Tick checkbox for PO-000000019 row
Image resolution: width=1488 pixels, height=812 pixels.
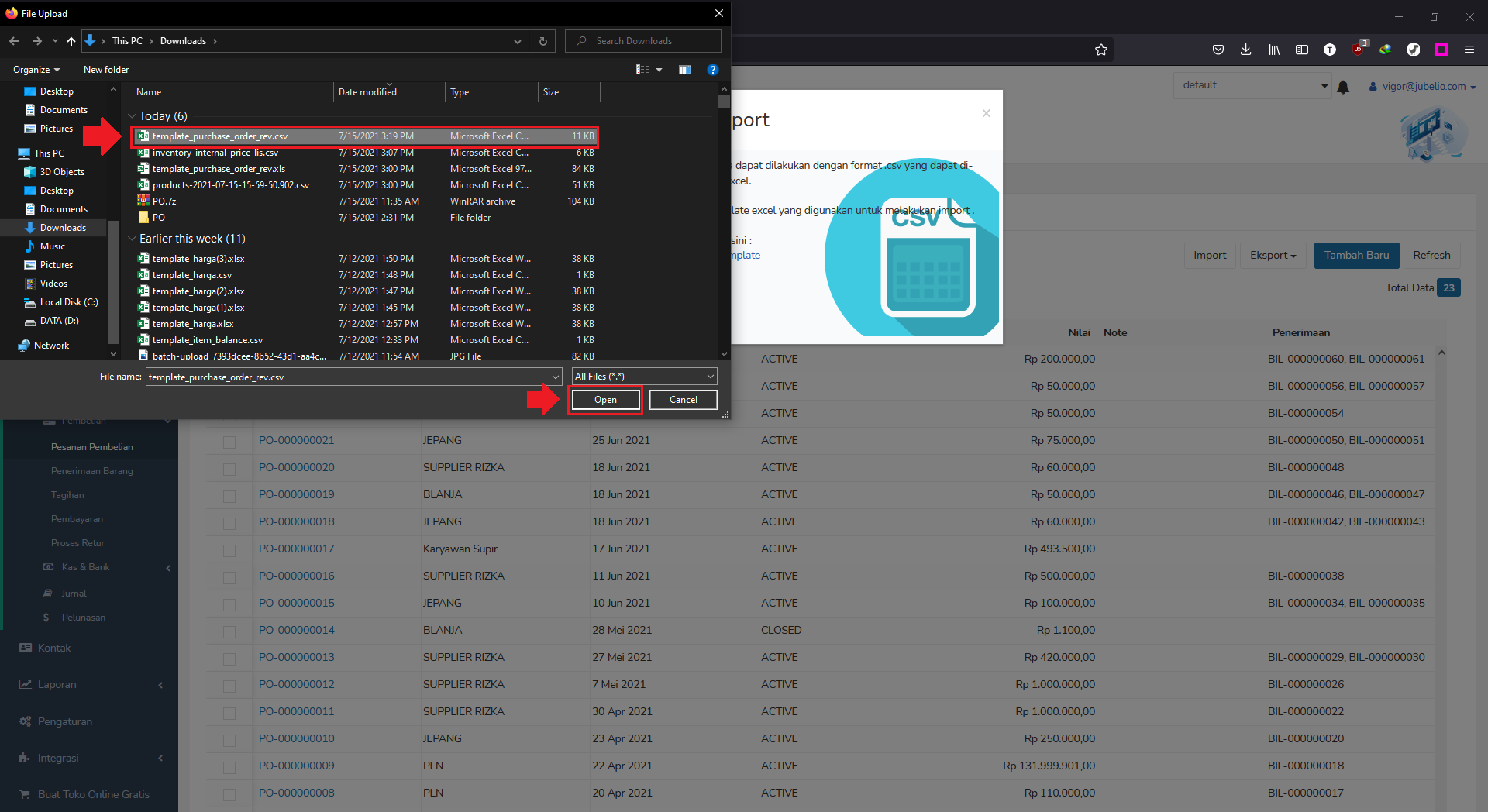tap(229, 496)
